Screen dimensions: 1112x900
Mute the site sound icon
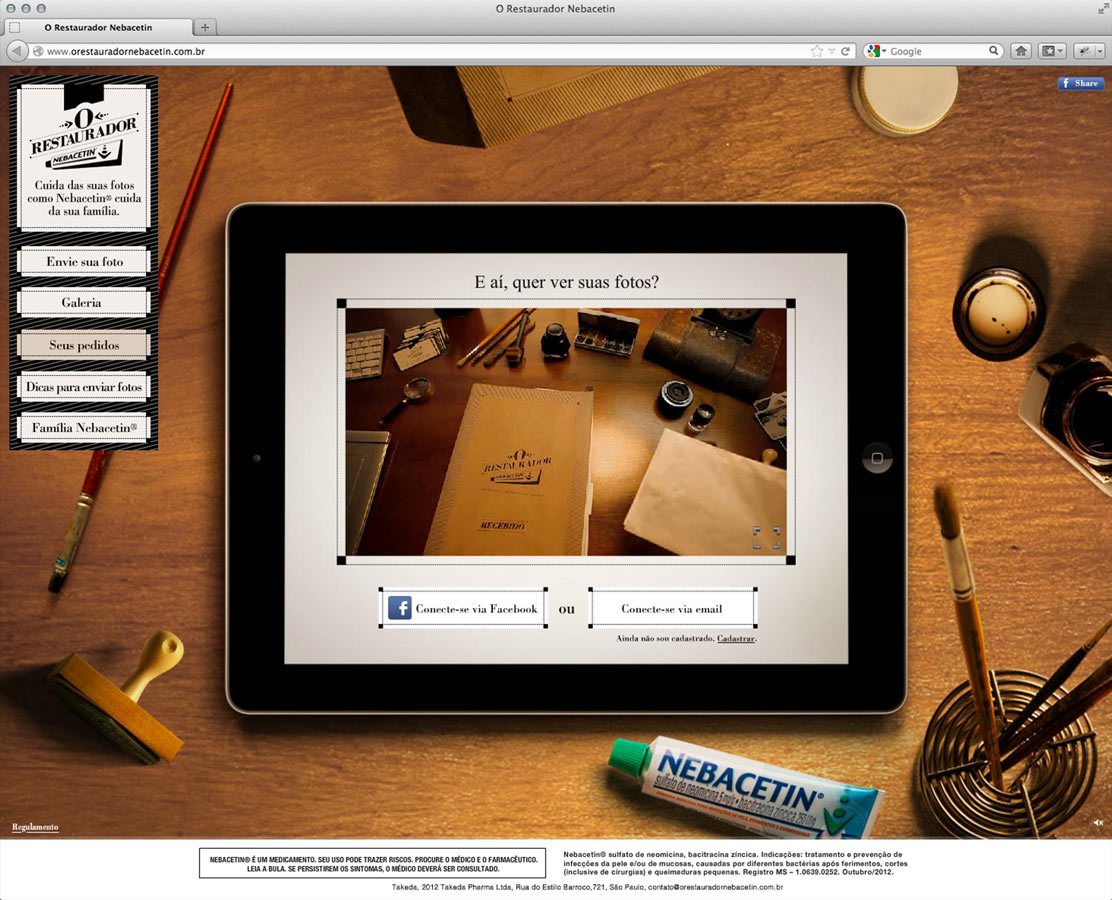(x=1098, y=823)
